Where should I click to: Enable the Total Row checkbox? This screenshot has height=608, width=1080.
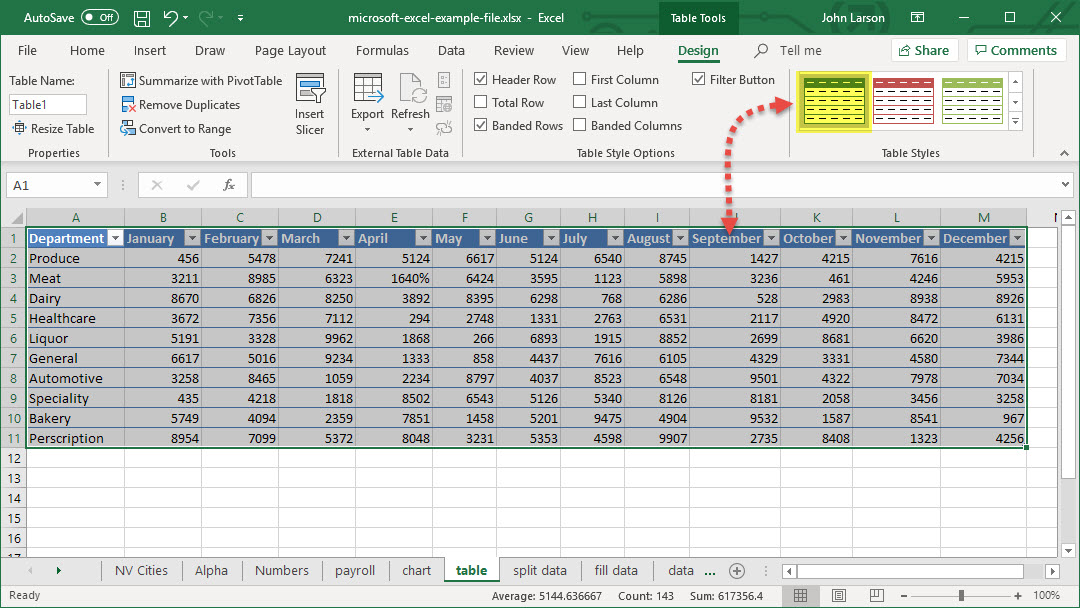point(481,103)
